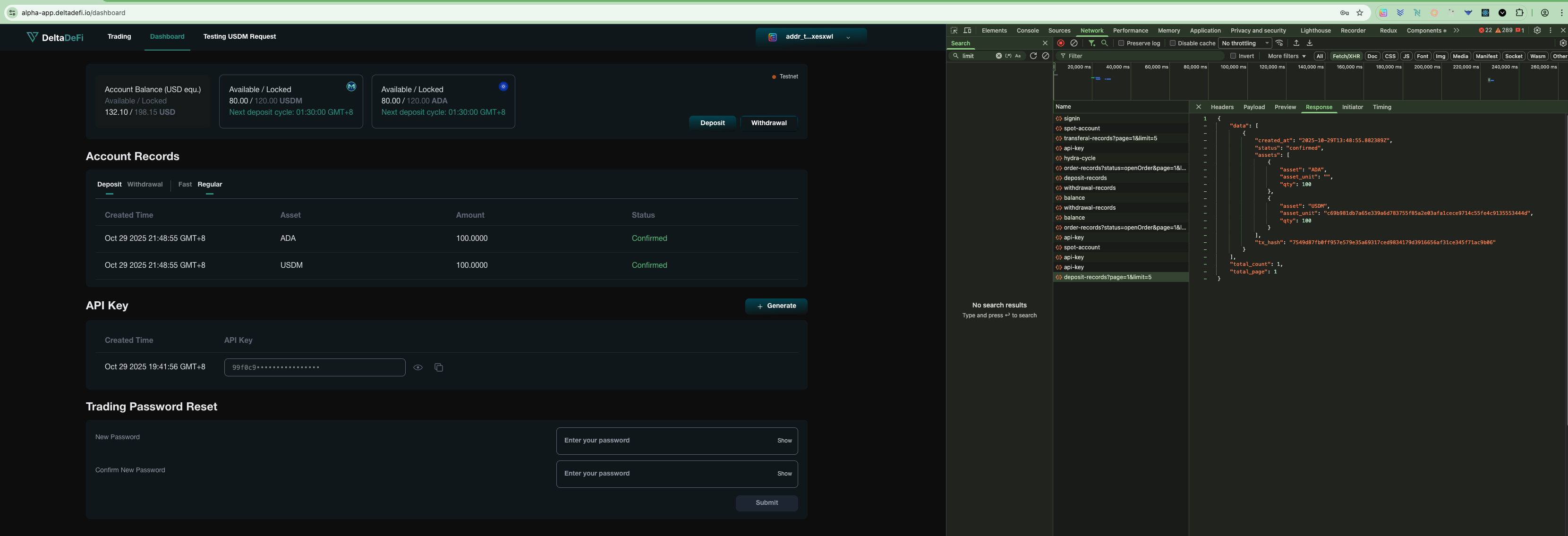
Task: Open the DevTools settings gear
Action: (x=1537, y=30)
